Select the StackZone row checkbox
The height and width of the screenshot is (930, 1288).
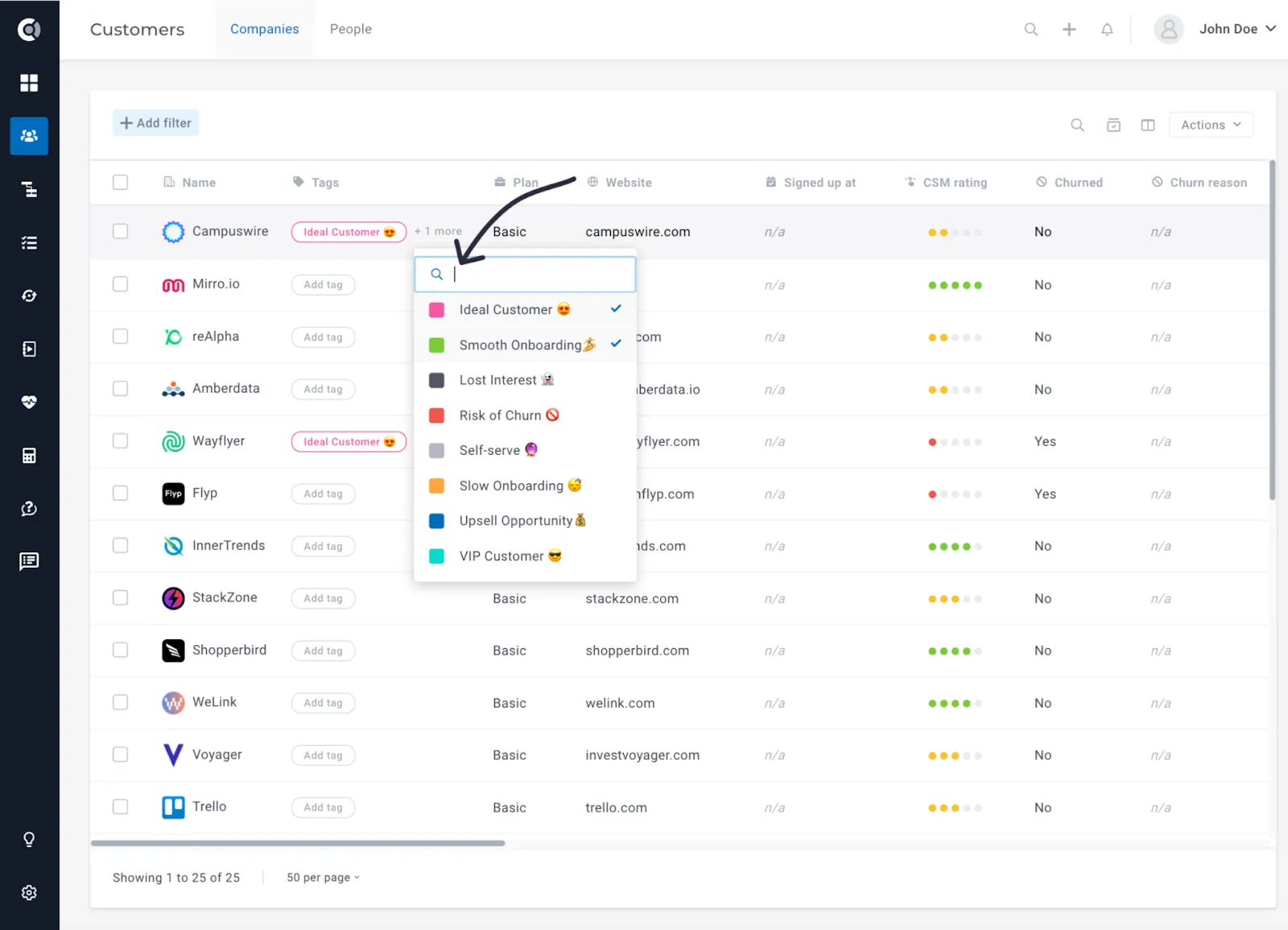(x=121, y=597)
